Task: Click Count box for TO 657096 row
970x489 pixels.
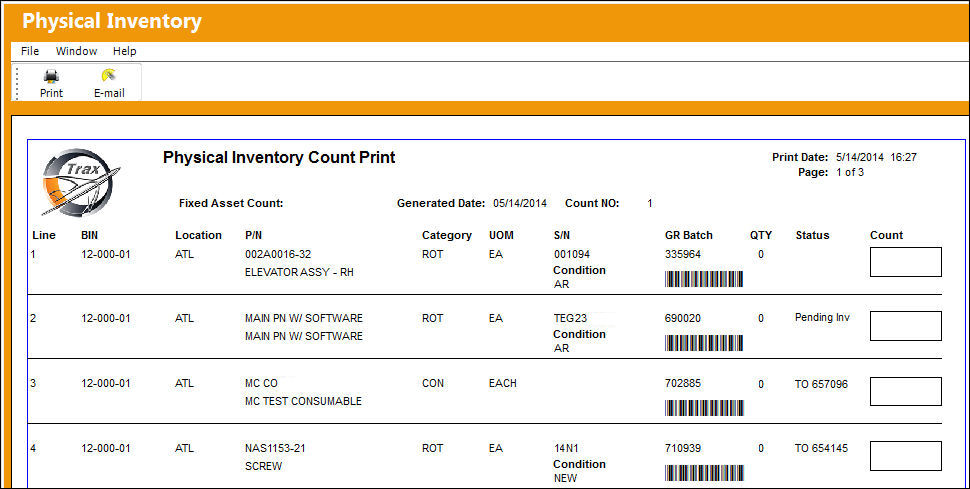Action: tap(906, 391)
